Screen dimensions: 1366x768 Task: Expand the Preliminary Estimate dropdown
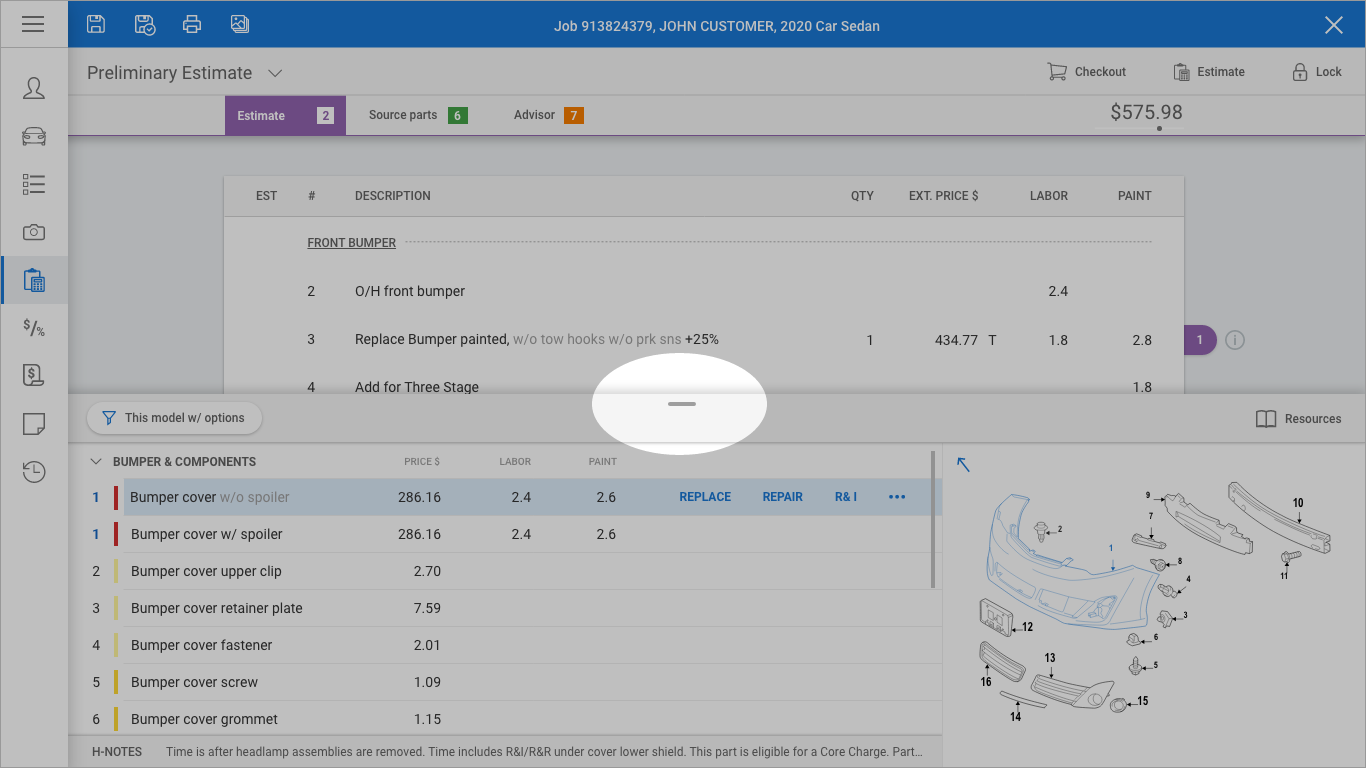tap(275, 73)
